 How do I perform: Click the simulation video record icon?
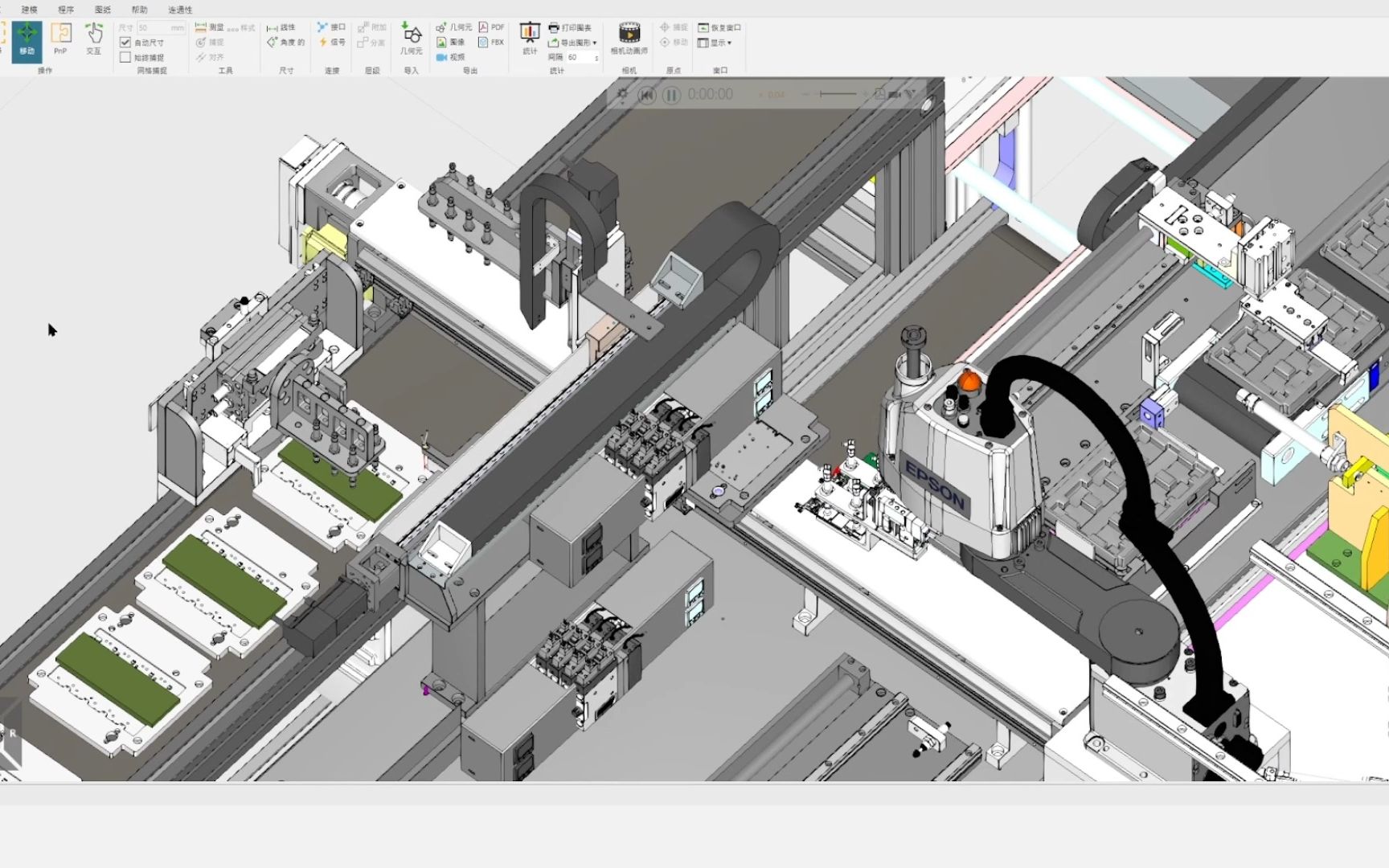click(895, 94)
